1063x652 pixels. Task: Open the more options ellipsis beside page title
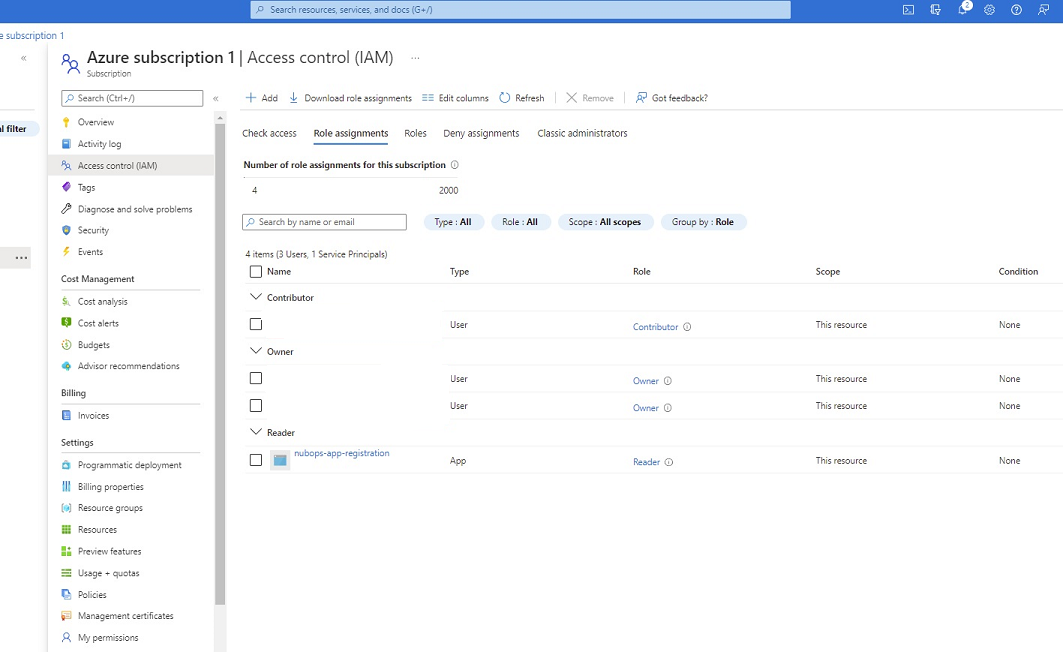[416, 58]
